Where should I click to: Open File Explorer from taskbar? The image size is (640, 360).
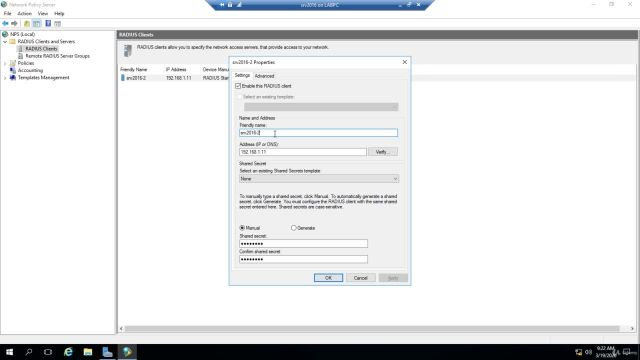point(88,351)
